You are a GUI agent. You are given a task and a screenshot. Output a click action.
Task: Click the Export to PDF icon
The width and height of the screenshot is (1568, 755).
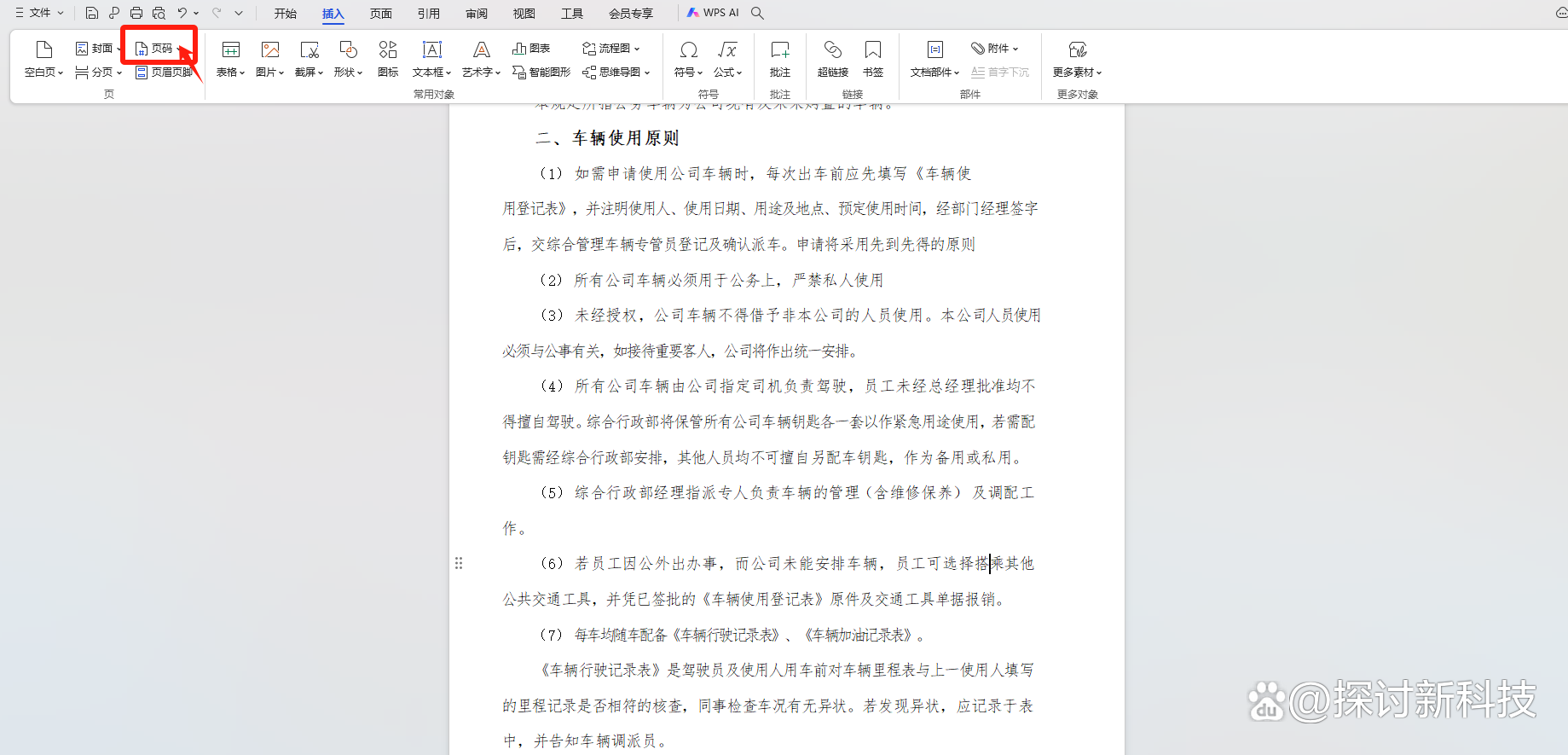[x=114, y=13]
